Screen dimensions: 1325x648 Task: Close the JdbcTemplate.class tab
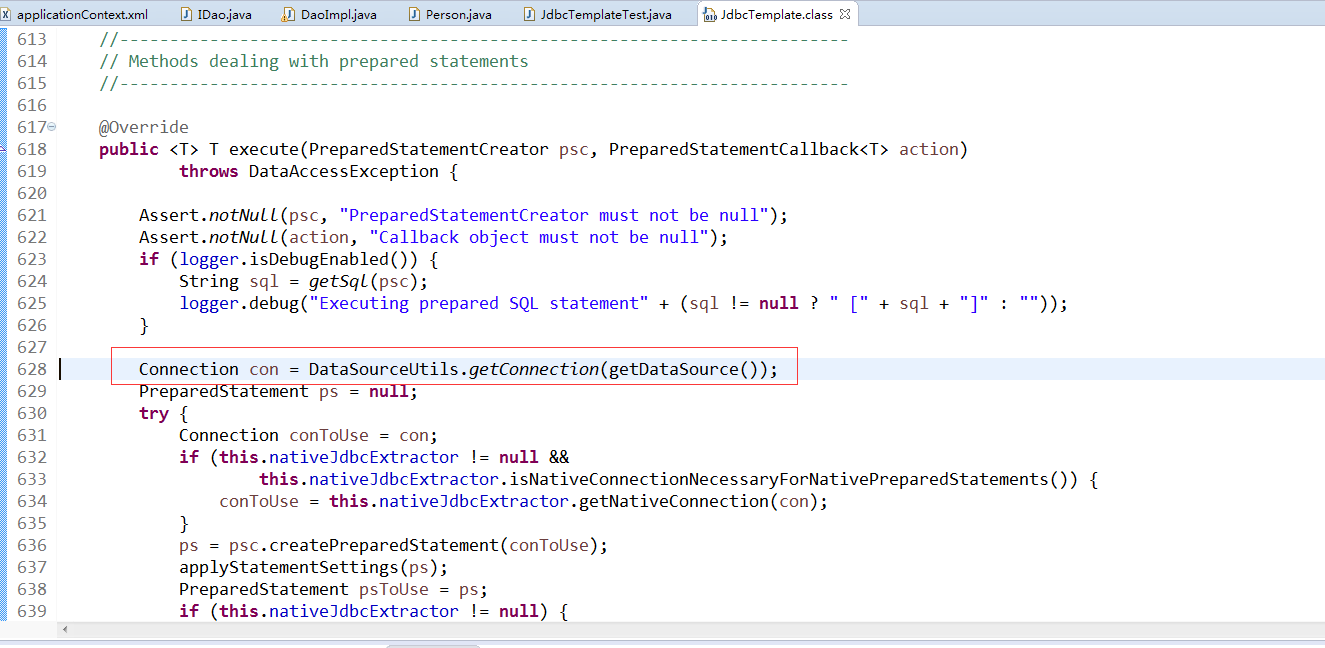click(844, 15)
